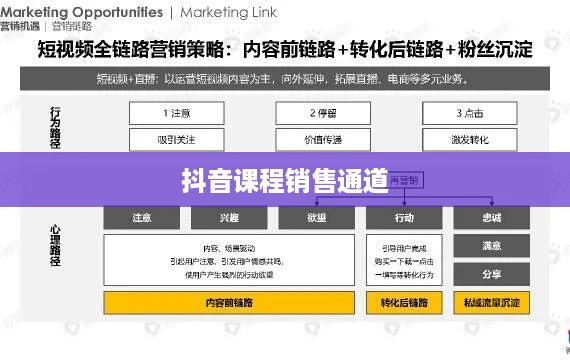Click the gray '满意' block
This screenshot has width=570, height=360.
click(x=491, y=246)
